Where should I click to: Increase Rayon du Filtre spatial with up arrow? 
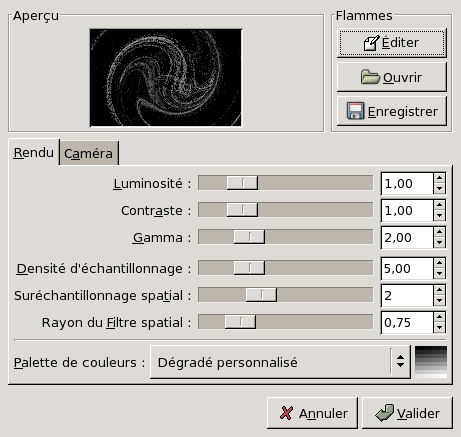439,317
